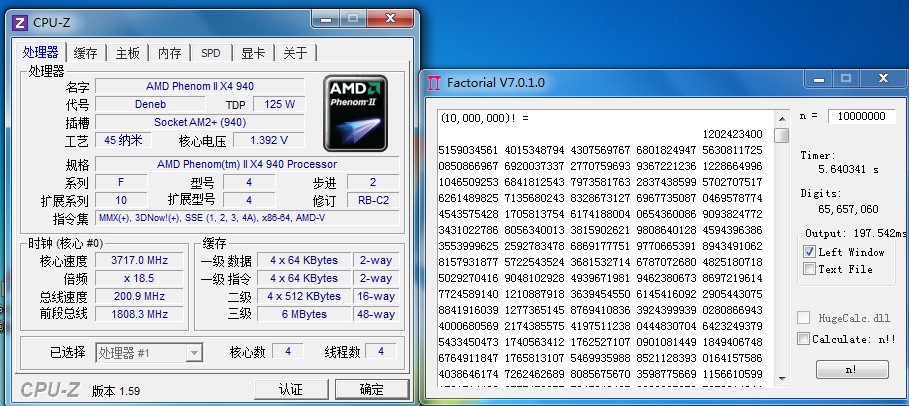Image resolution: width=909 pixels, height=406 pixels.
Task: Click the 1808.3 MHz value
Action: click(x=139, y=314)
